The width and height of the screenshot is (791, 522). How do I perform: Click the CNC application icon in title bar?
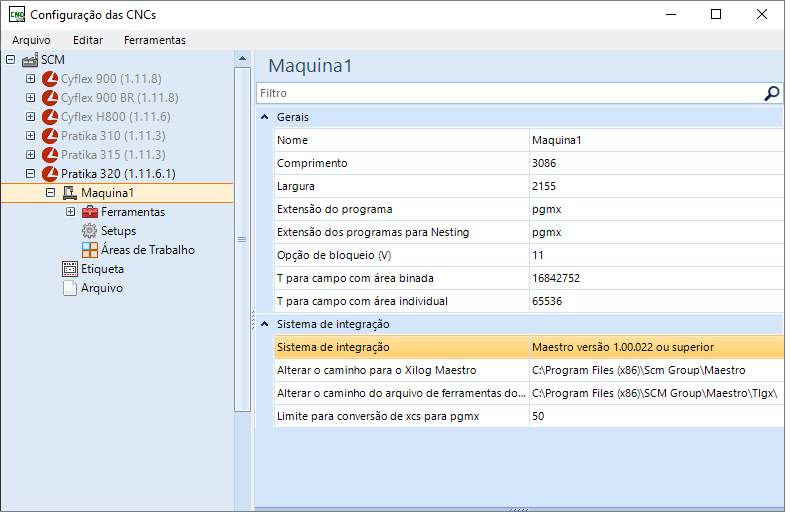coord(17,15)
